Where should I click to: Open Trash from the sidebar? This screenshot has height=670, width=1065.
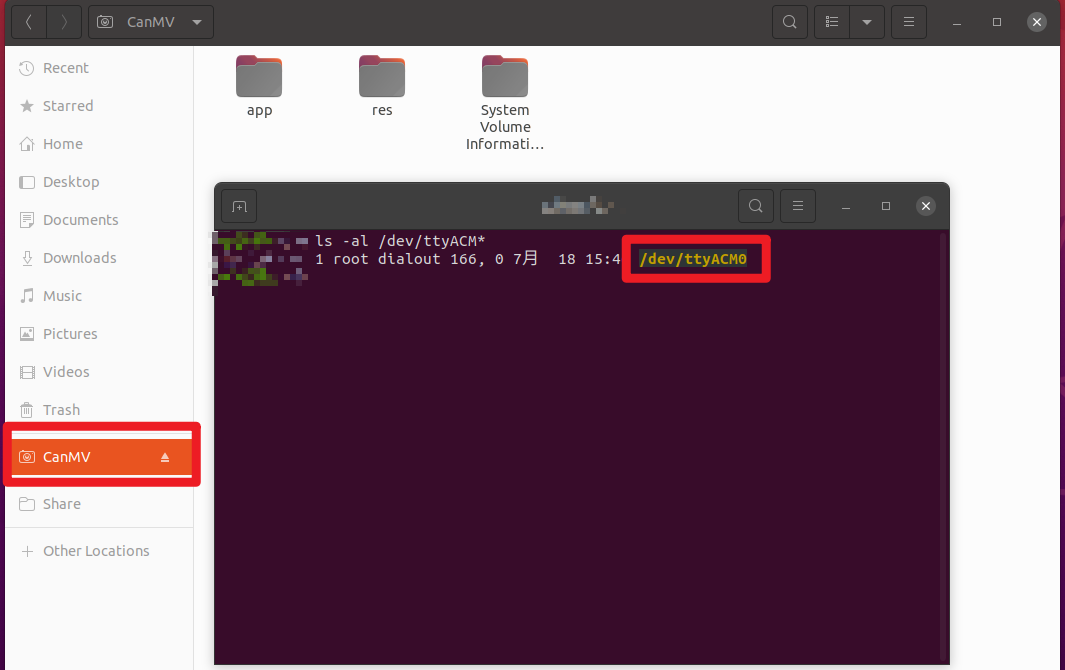[60, 409]
